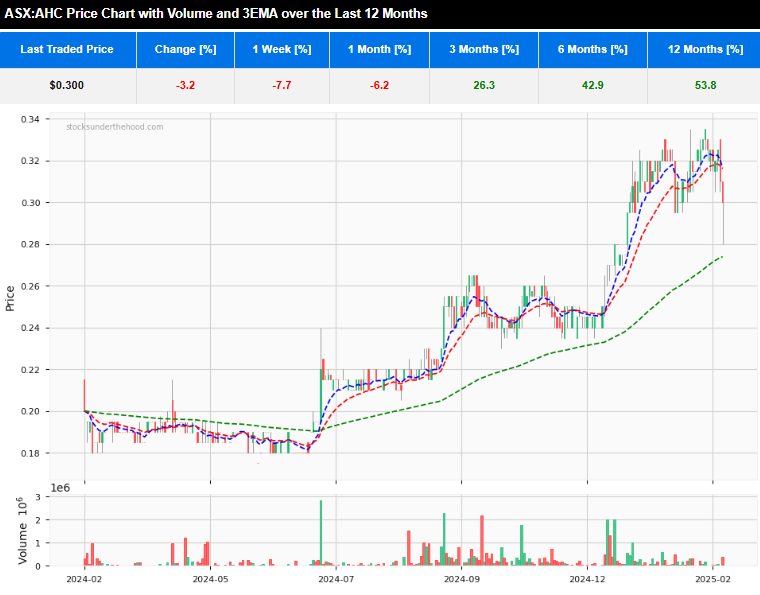Select the 1 Month [%] header
Screen dimensions: 760x595
pyautogui.click(x=379, y=49)
